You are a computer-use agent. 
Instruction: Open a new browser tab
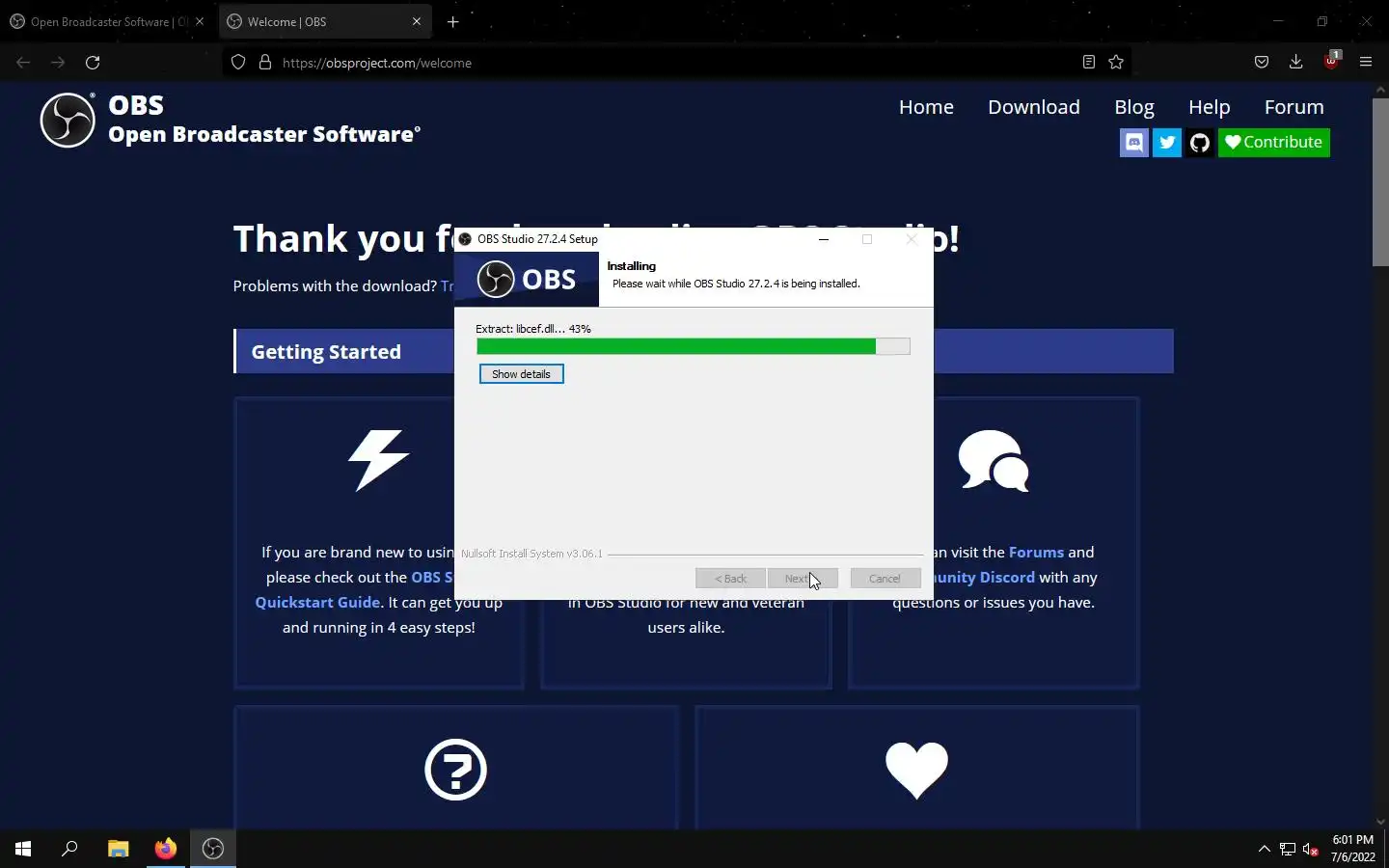point(452,21)
